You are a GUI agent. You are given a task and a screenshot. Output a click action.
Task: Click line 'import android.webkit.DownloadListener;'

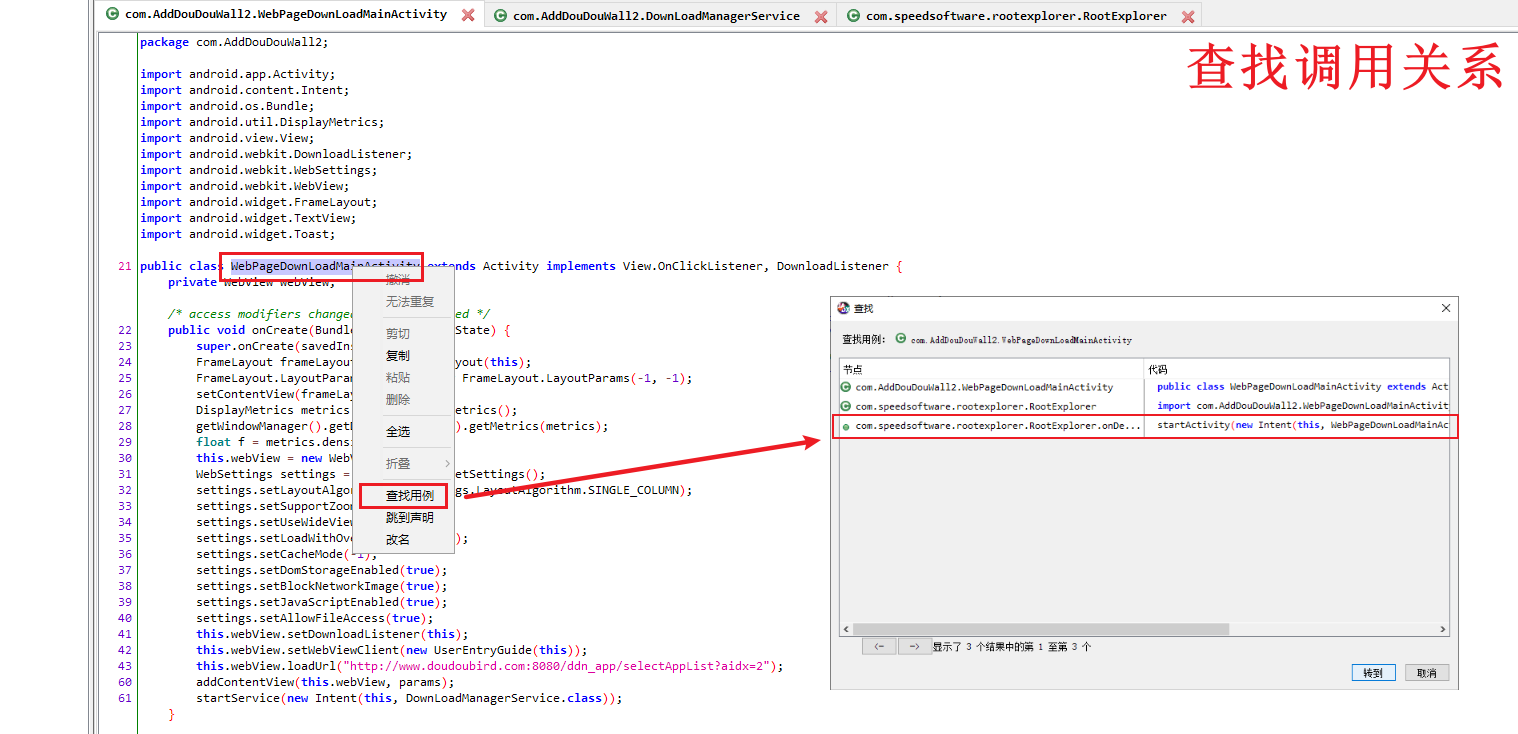276,154
